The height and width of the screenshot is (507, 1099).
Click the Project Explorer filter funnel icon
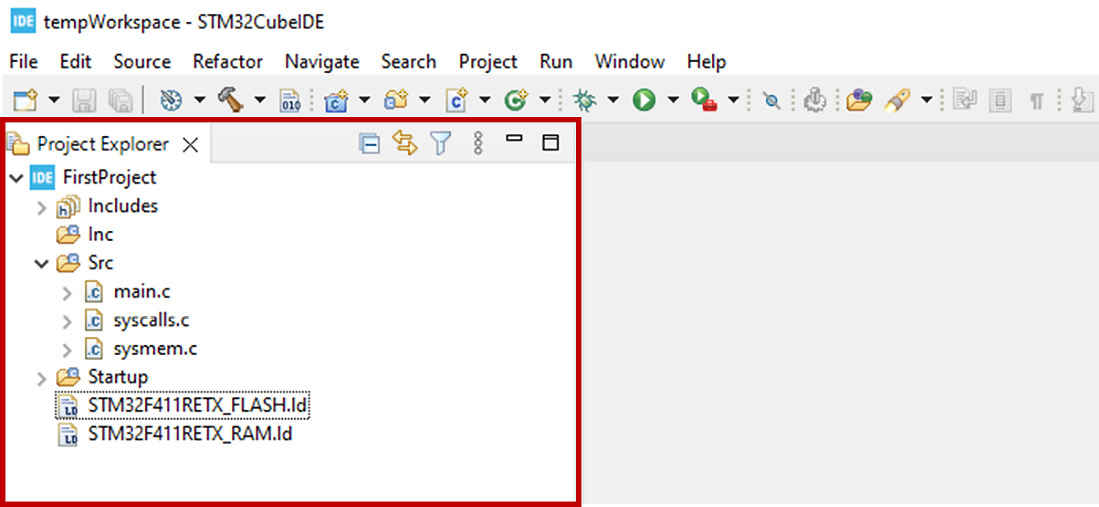click(440, 144)
